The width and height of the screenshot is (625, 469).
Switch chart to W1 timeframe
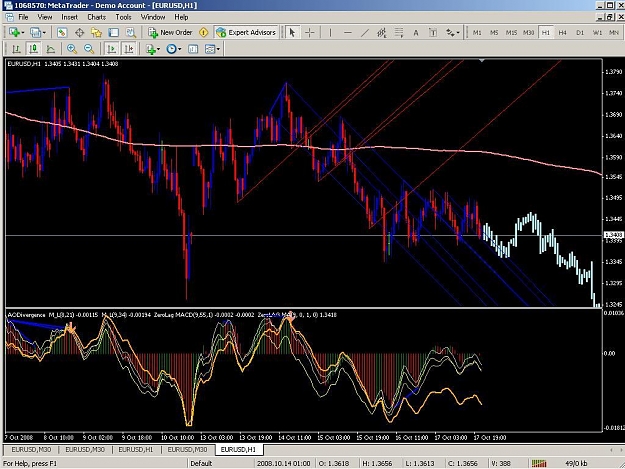pos(597,33)
